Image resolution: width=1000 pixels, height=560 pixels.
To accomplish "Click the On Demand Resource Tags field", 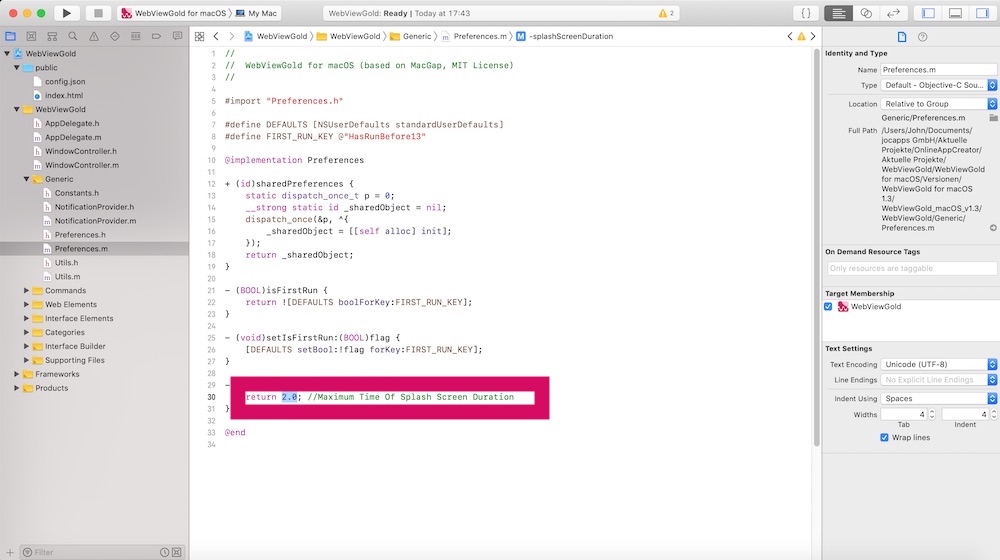I will [x=912, y=269].
